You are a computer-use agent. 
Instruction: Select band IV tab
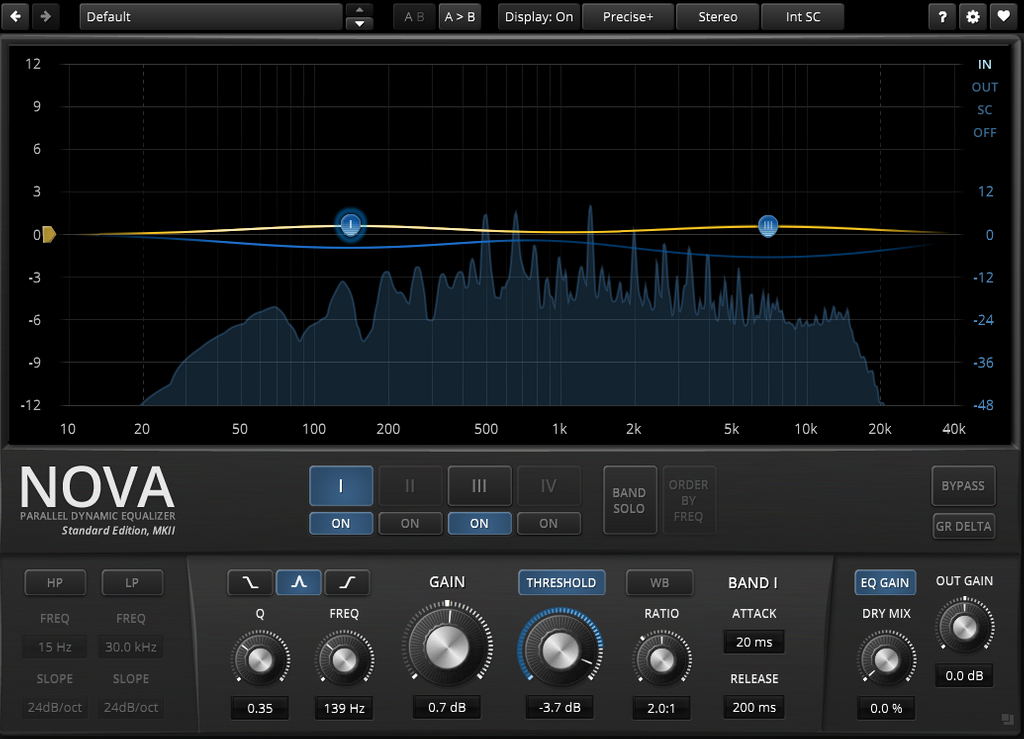click(x=549, y=486)
